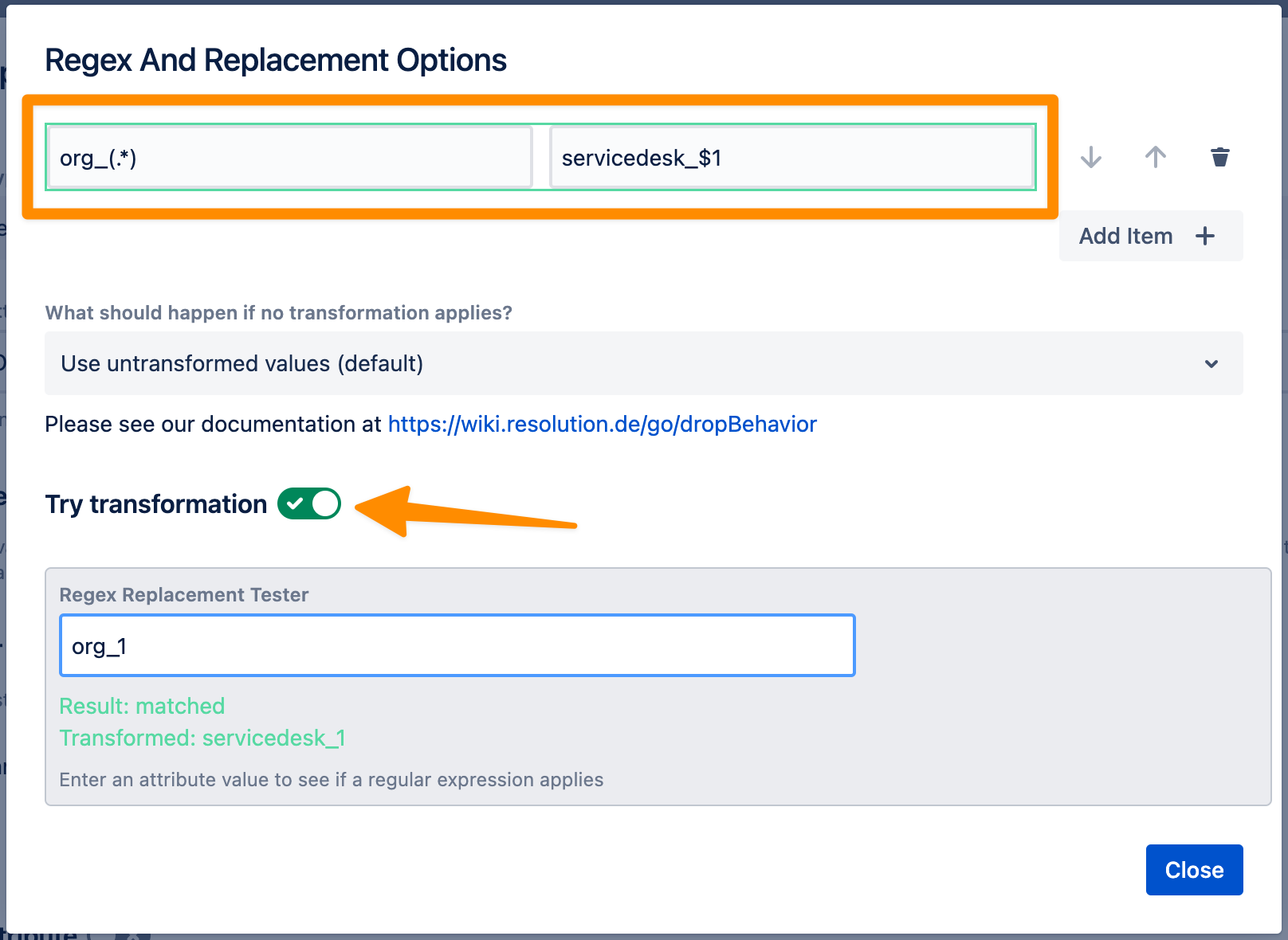
Task: Open the 'Use untransformed values (default)' select
Action: click(x=644, y=363)
